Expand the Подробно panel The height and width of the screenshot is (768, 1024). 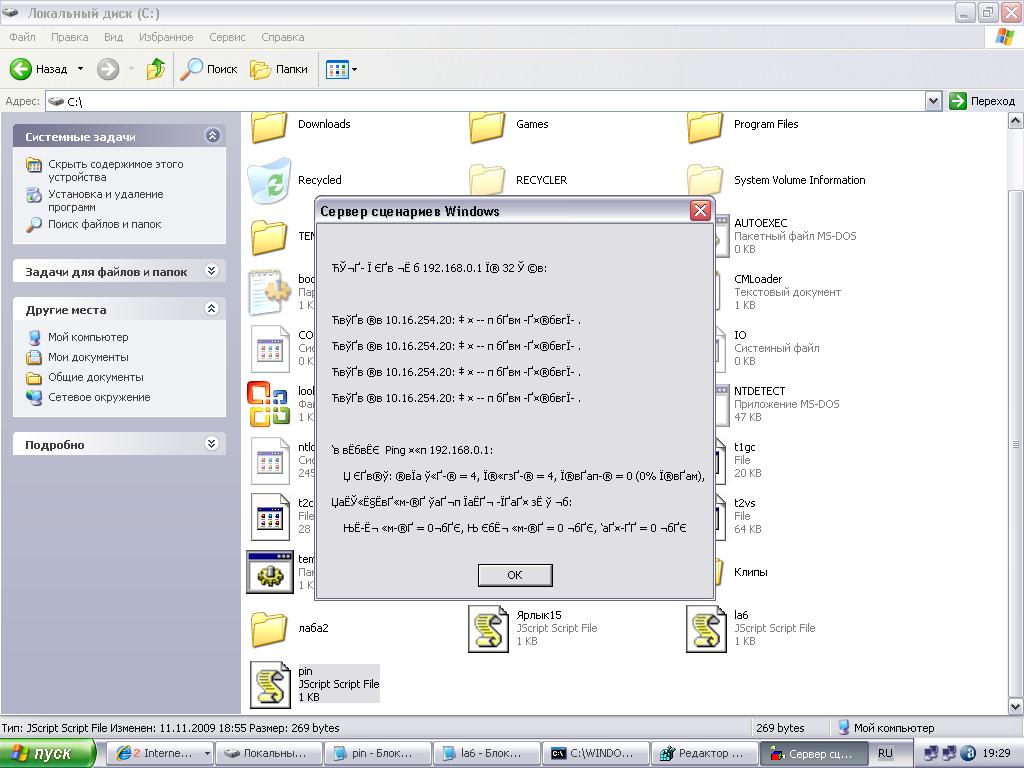click(212, 444)
